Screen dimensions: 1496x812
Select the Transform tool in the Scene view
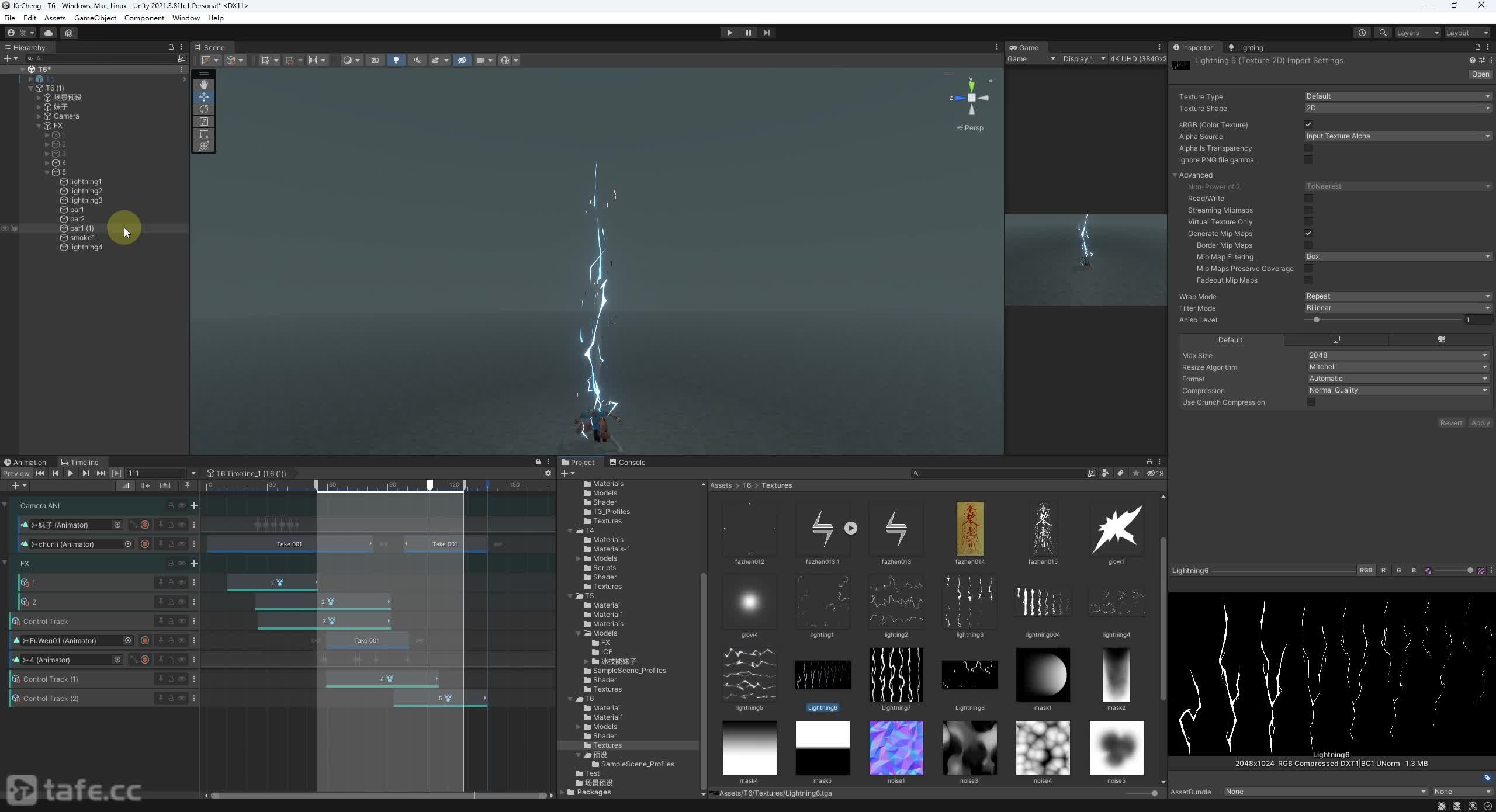click(203, 145)
